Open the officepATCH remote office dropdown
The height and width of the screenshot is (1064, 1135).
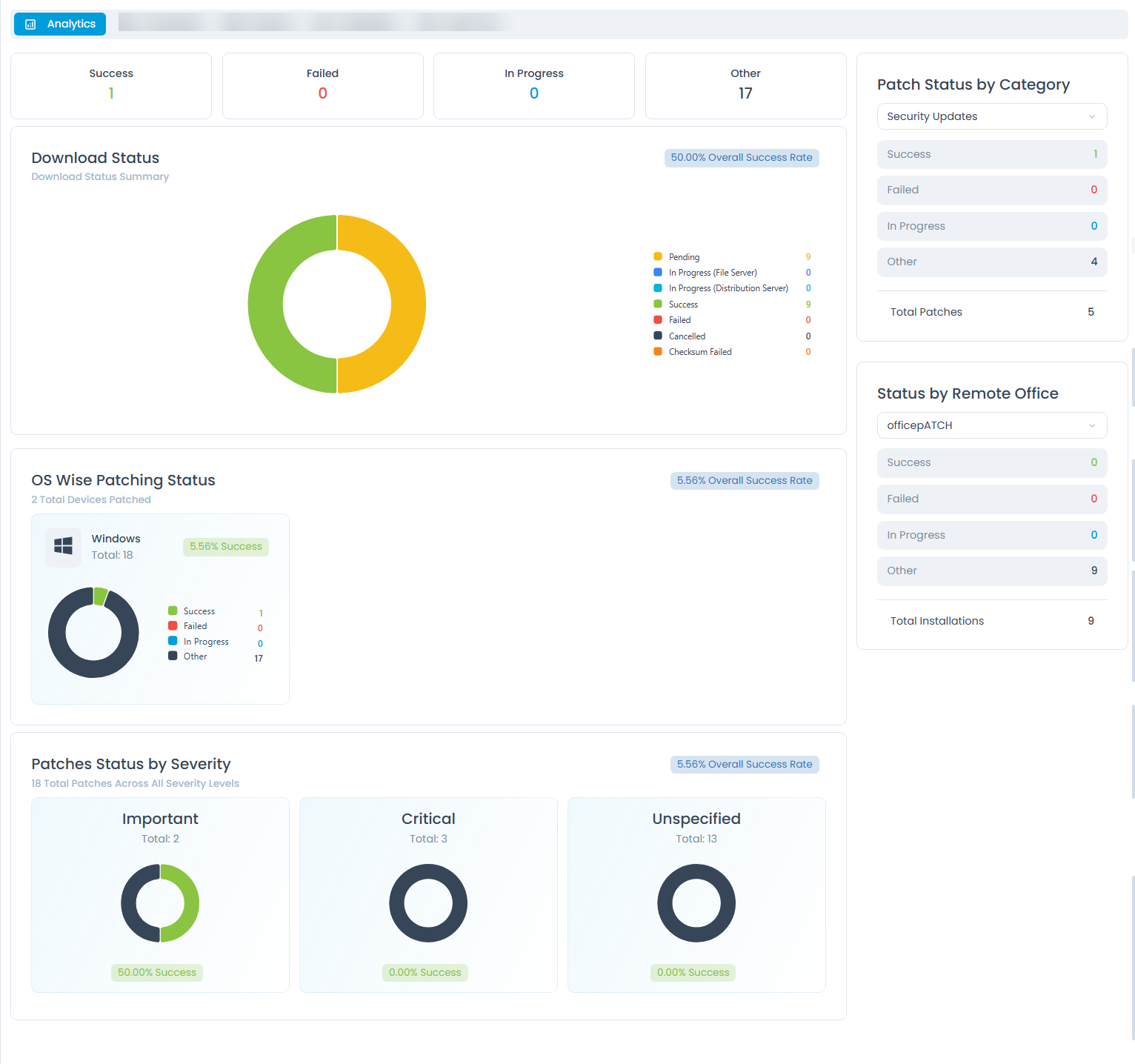pyautogui.click(x=991, y=425)
